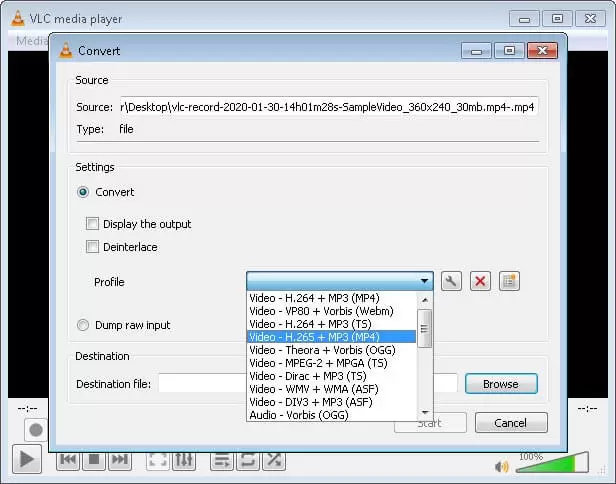Close the VLC media player window
The image size is (616, 484).
pos(590,18)
